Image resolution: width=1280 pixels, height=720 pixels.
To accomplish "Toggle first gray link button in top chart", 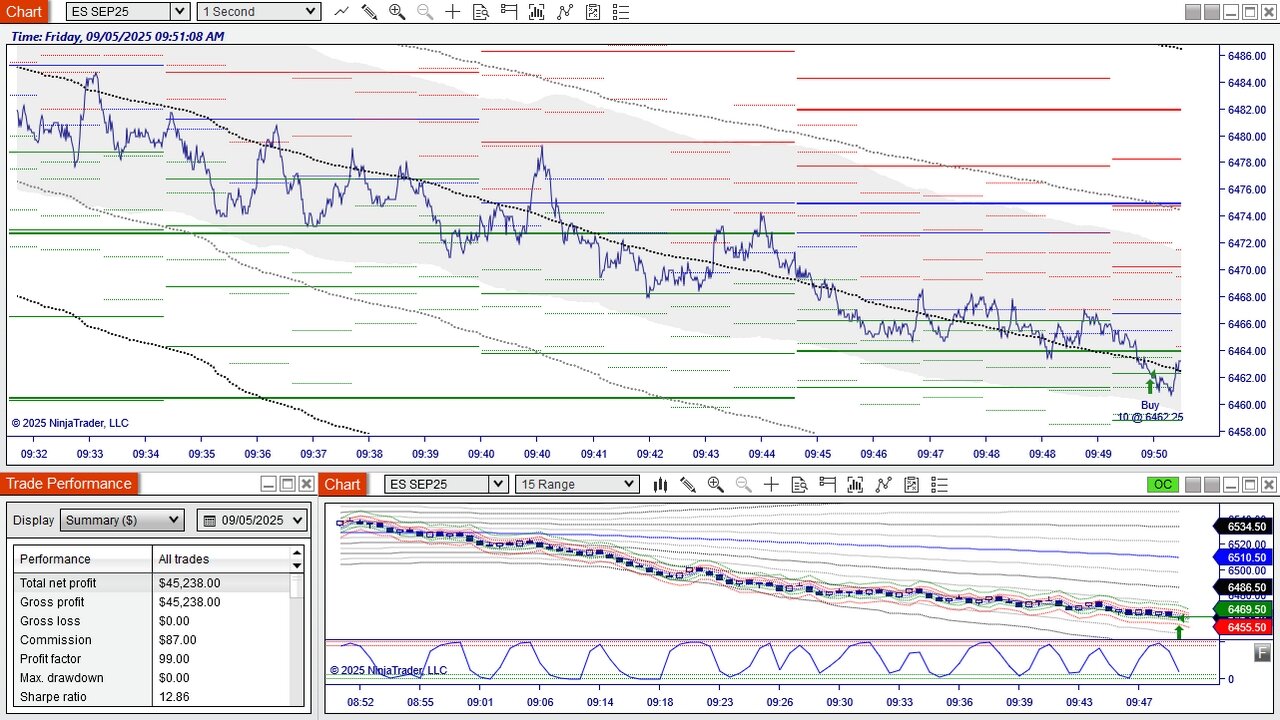I will 1193,12.
